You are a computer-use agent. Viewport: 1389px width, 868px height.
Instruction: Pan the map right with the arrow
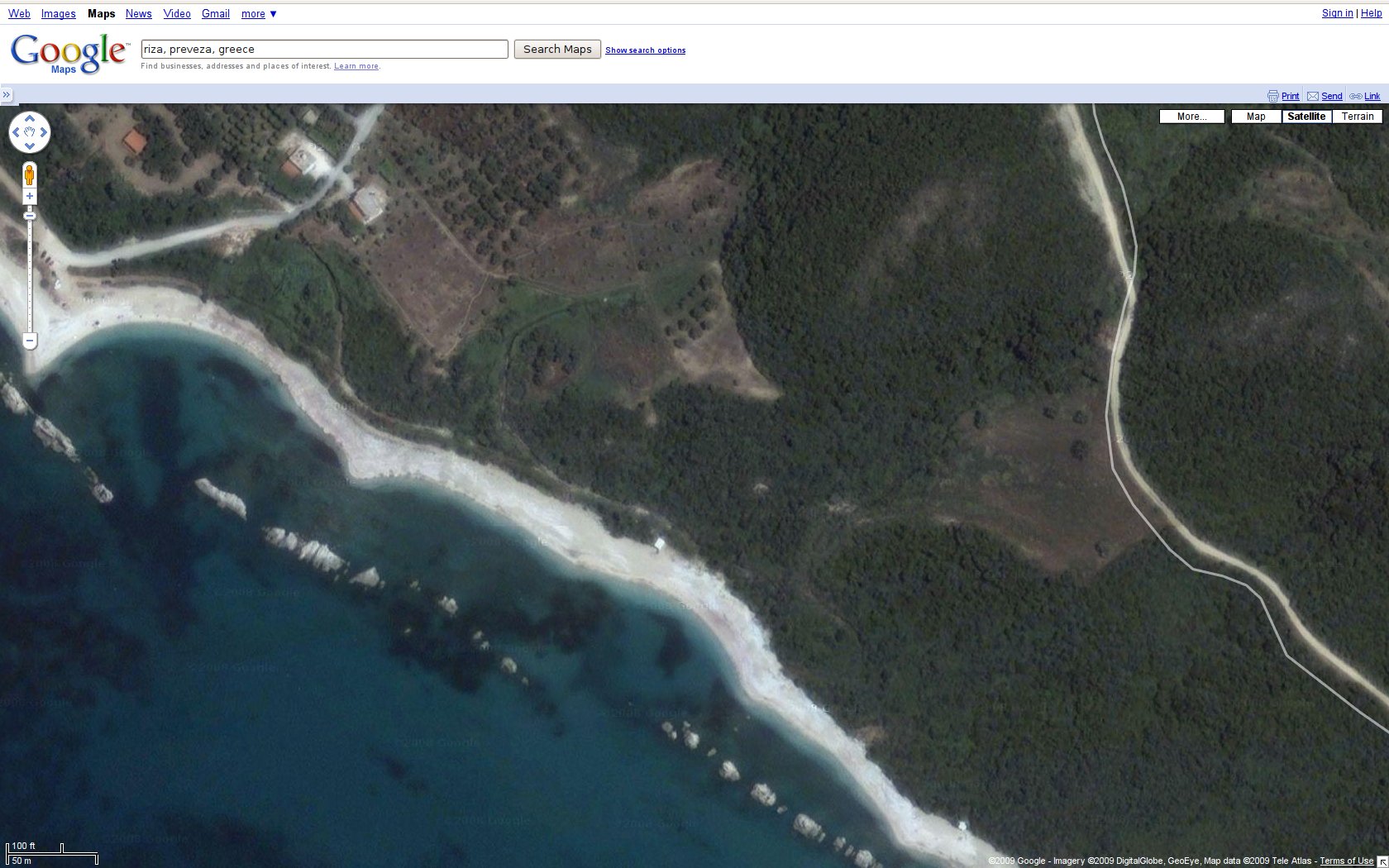(x=44, y=132)
